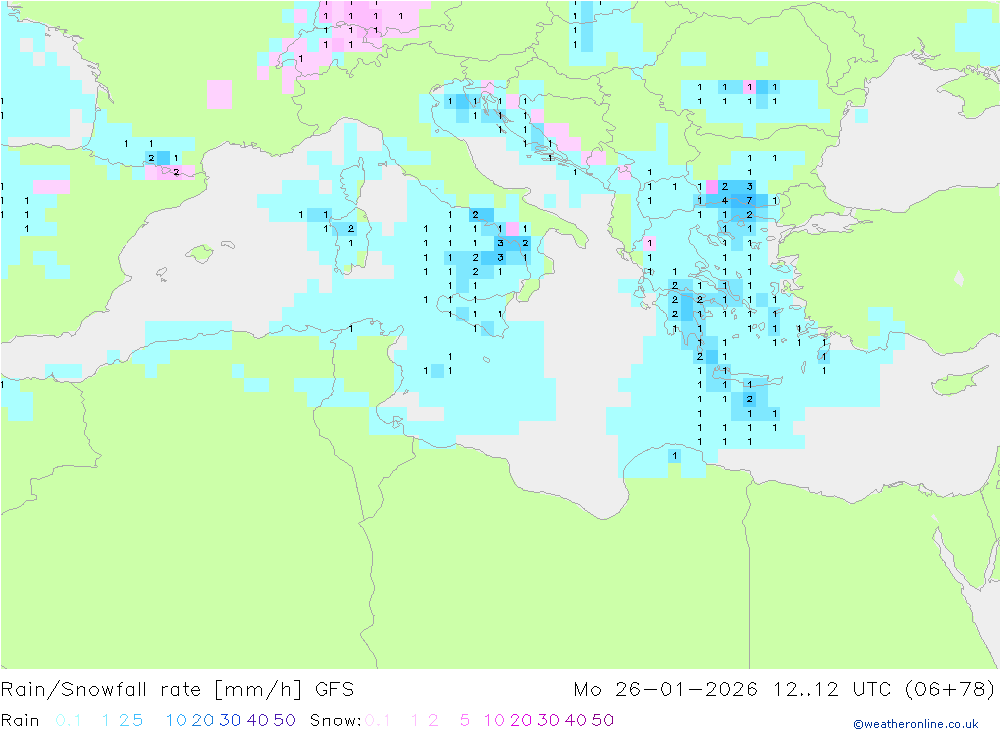The width and height of the screenshot is (1000, 733).
Task: Select the rain legend 10 value
Action: pyautogui.click(x=176, y=720)
